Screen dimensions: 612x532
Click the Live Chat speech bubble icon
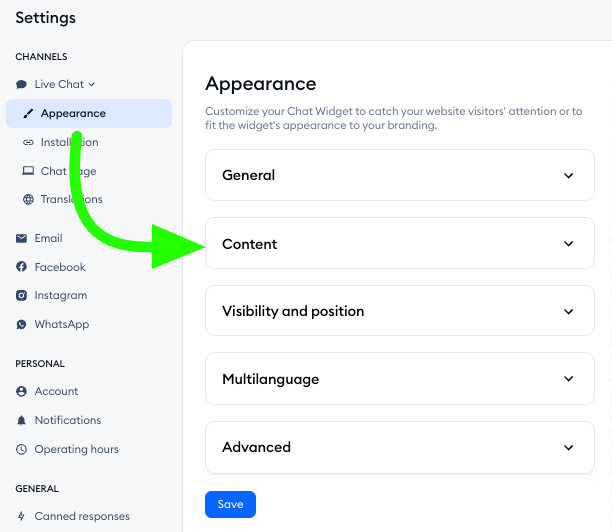pos(21,85)
